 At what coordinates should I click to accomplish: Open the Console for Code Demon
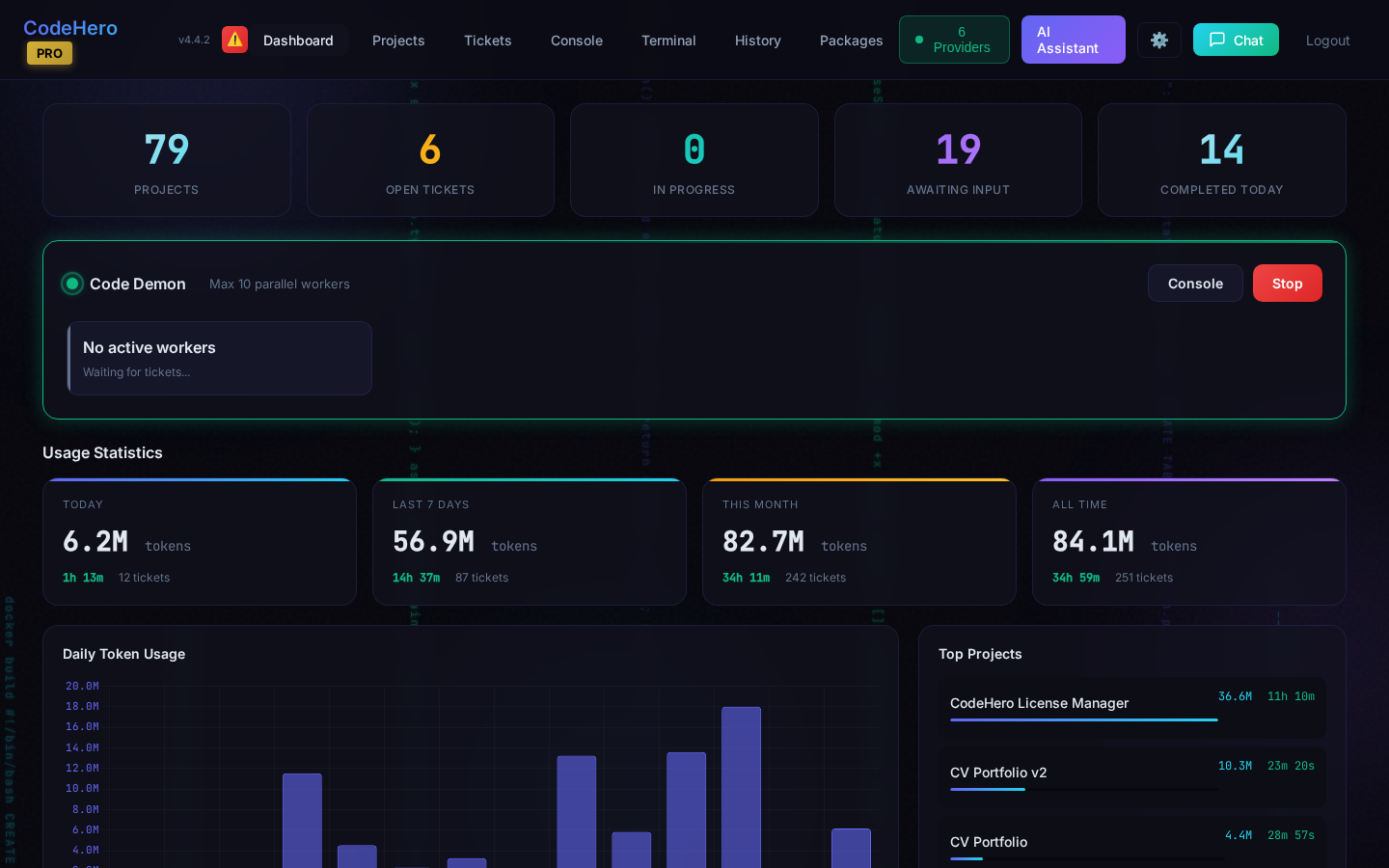(x=1195, y=283)
